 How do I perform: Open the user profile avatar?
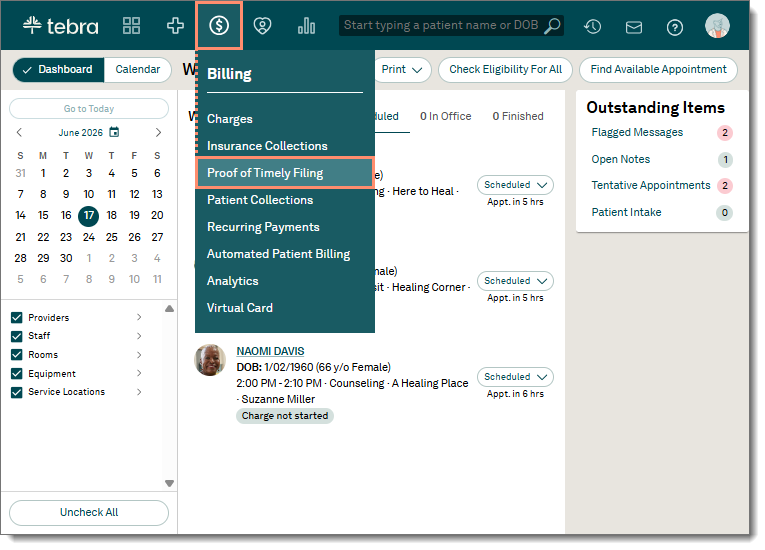(x=717, y=26)
